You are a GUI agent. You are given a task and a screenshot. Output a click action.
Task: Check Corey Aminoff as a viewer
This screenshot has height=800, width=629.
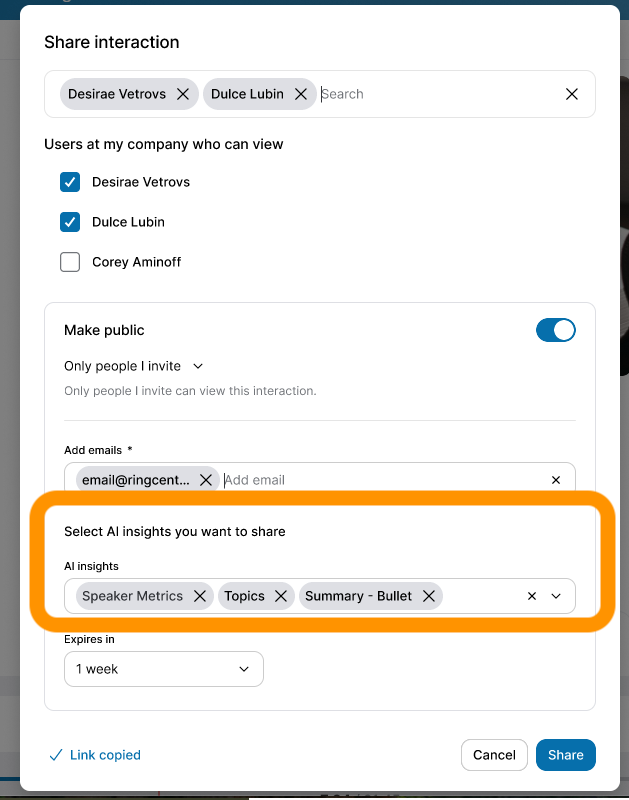pyautogui.click(x=70, y=261)
